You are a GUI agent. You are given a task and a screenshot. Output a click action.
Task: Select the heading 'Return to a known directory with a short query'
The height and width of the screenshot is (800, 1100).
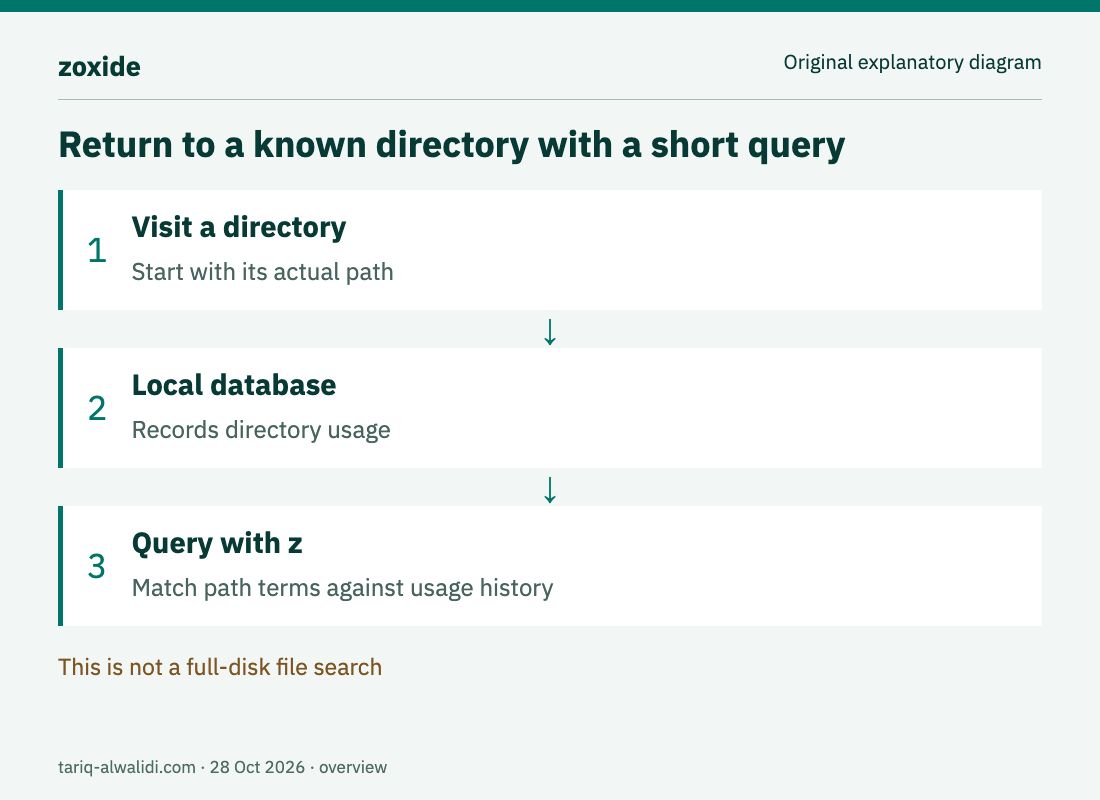click(x=451, y=145)
